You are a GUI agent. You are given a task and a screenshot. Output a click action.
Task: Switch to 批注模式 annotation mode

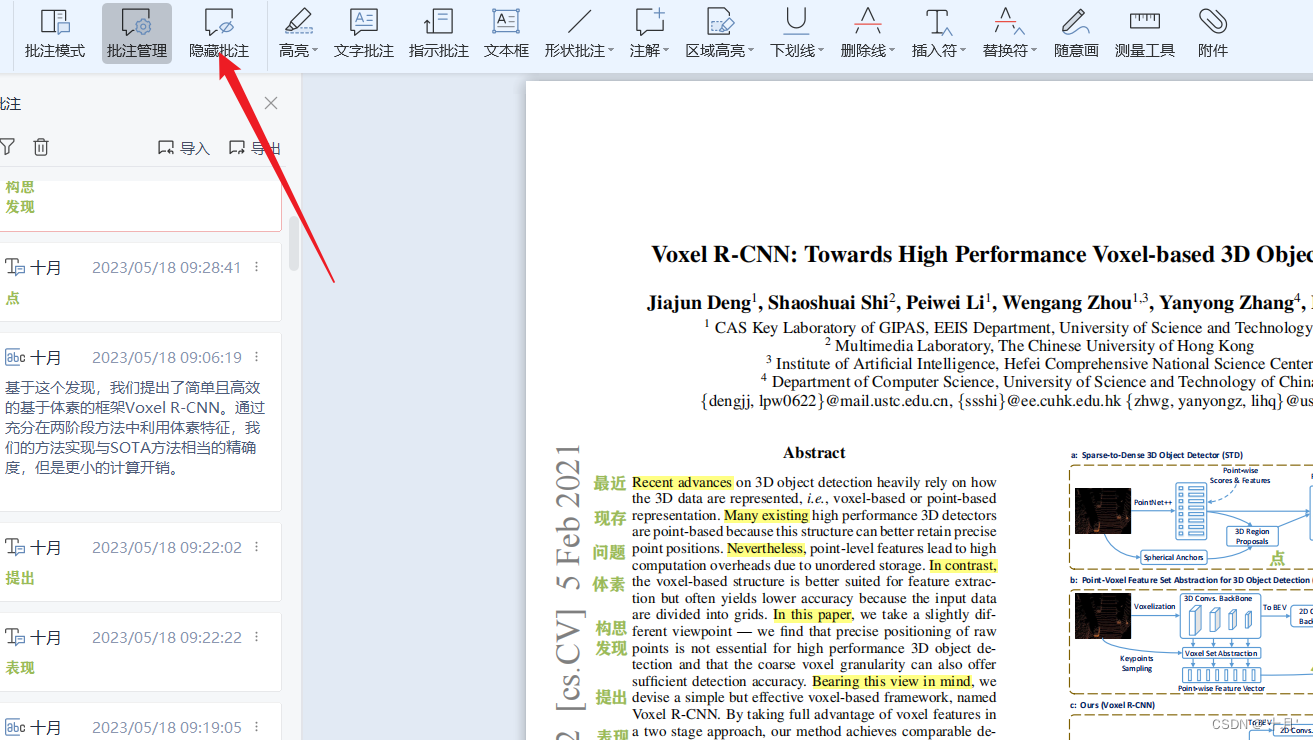pyautogui.click(x=55, y=33)
